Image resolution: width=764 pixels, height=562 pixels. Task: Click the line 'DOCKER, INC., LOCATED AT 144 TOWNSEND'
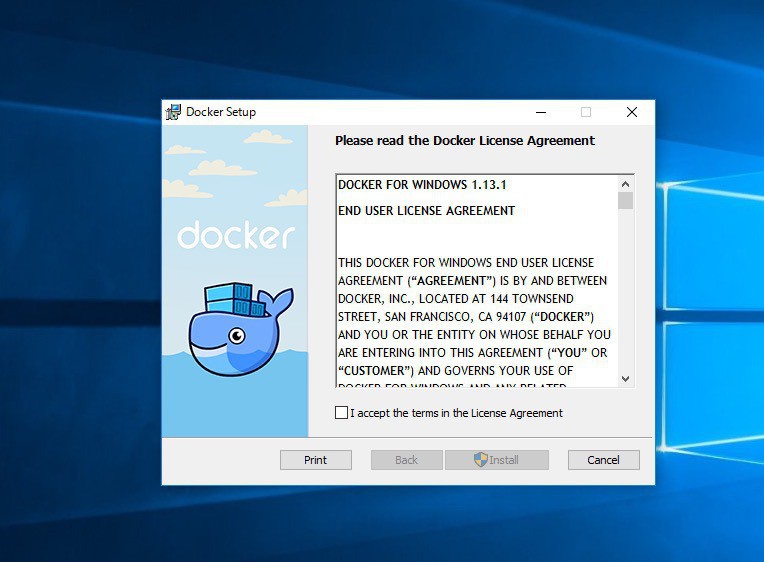tap(456, 299)
